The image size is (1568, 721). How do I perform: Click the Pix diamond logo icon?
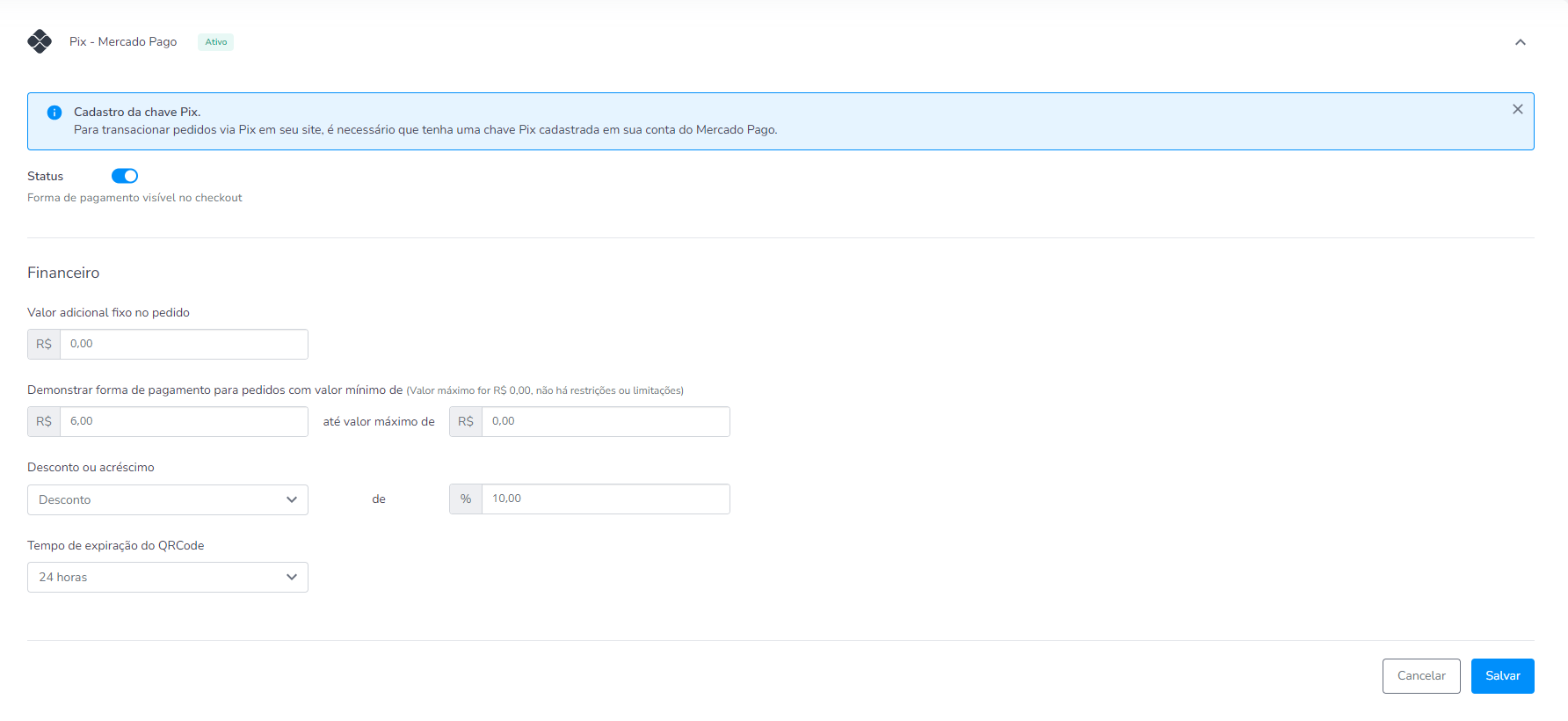coord(40,41)
